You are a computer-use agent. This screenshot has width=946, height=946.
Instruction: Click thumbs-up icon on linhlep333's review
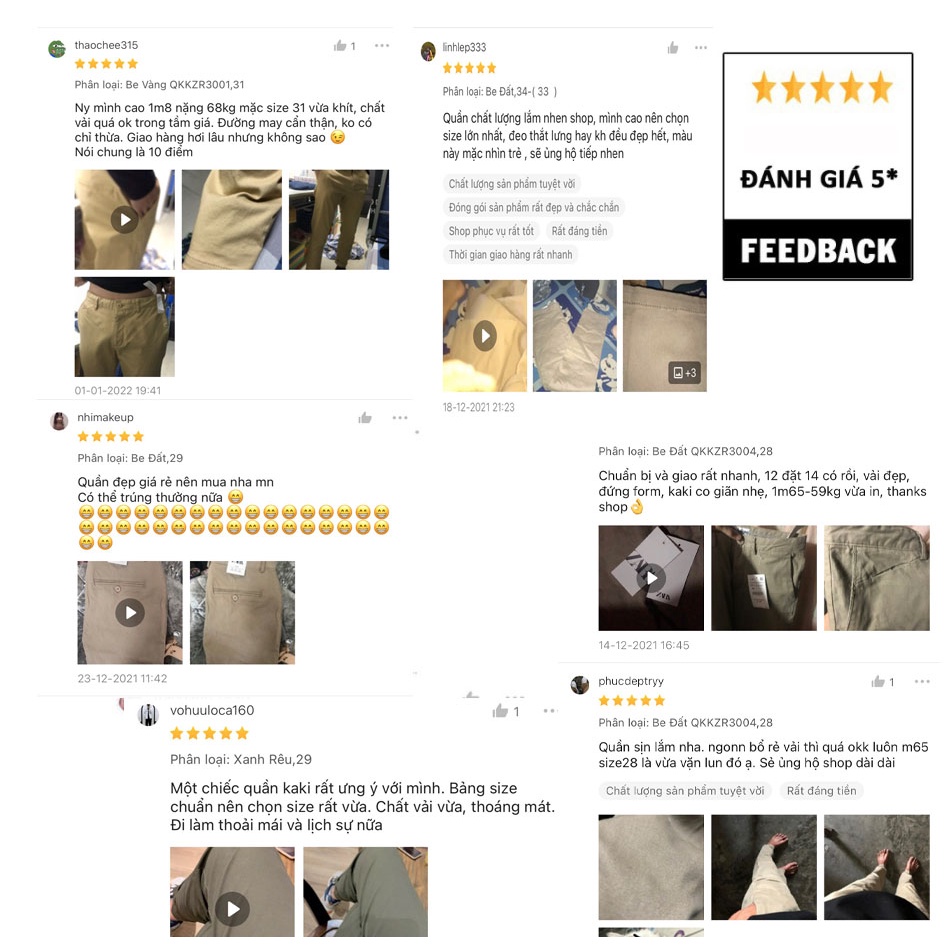pyautogui.click(x=673, y=48)
